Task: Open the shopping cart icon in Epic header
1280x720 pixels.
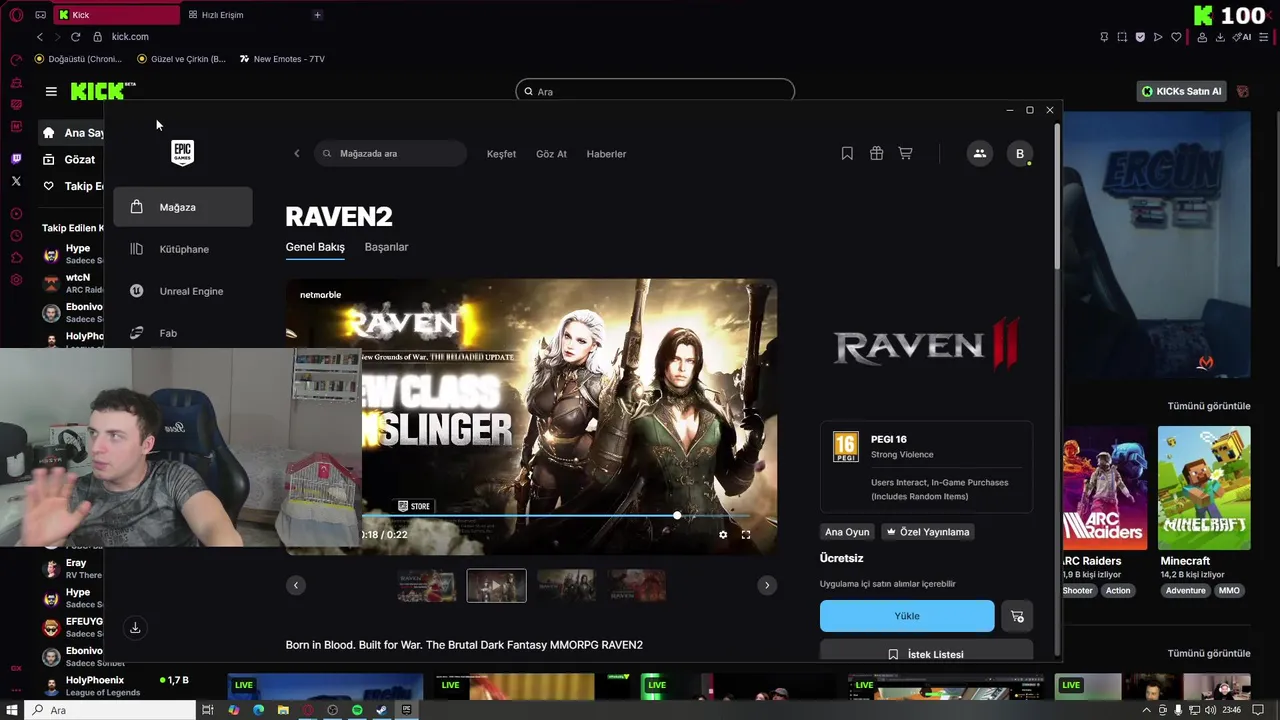Action: pyautogui.click(x=905, y=153)
